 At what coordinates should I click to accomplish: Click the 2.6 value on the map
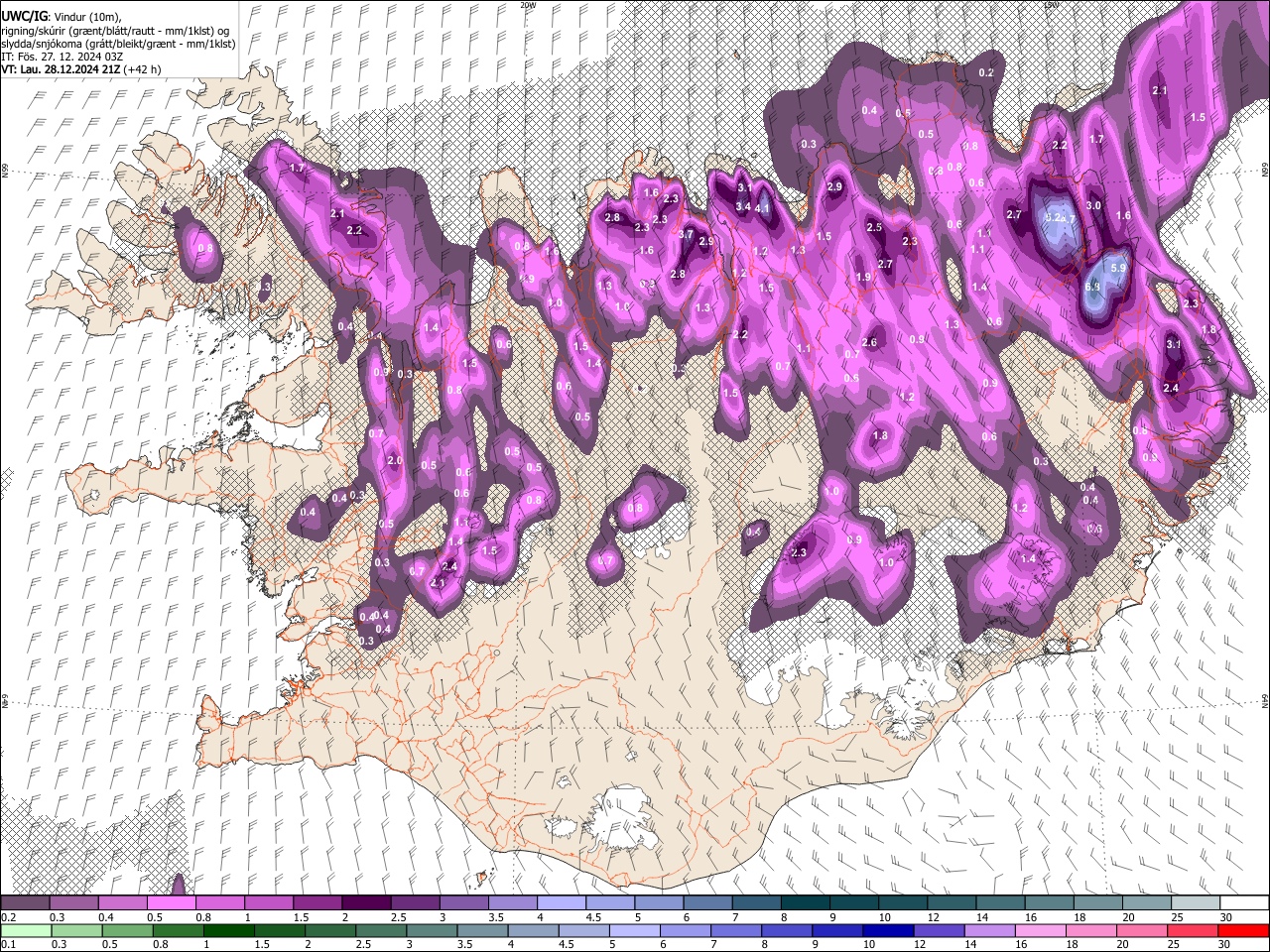point(869,343)
